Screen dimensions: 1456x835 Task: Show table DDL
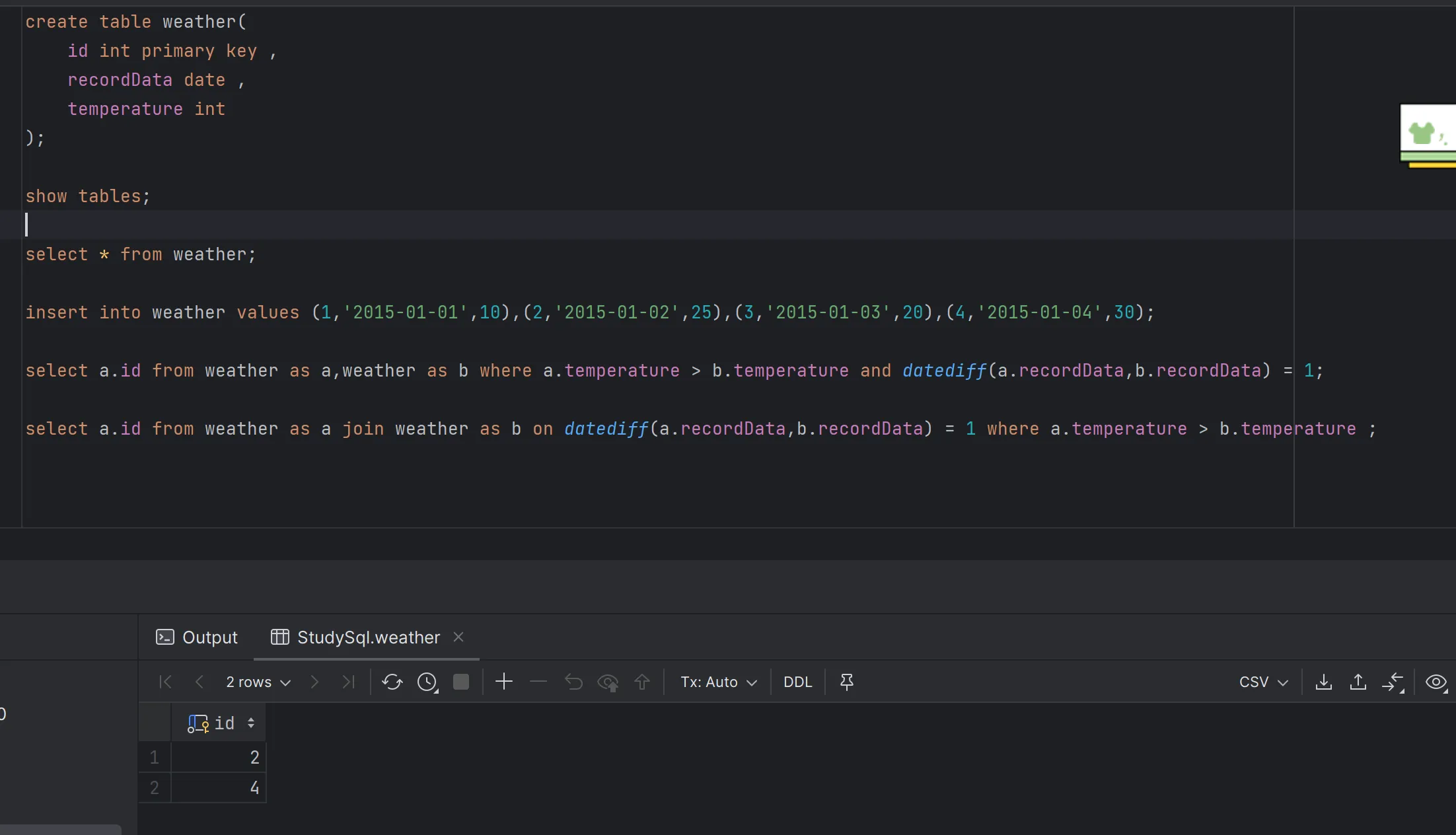tap(798, 682)
